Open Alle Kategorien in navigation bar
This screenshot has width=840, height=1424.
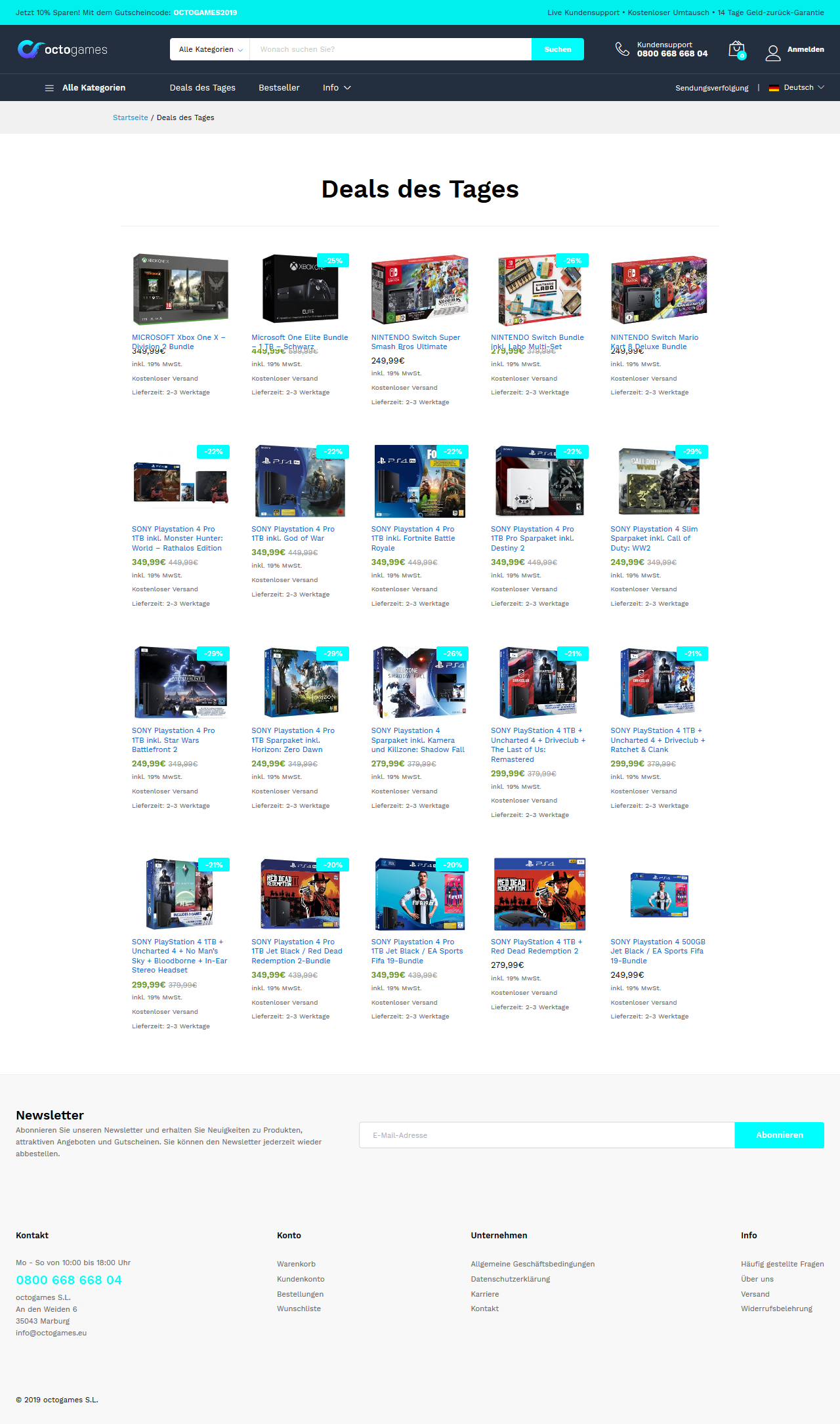point(94,88)
